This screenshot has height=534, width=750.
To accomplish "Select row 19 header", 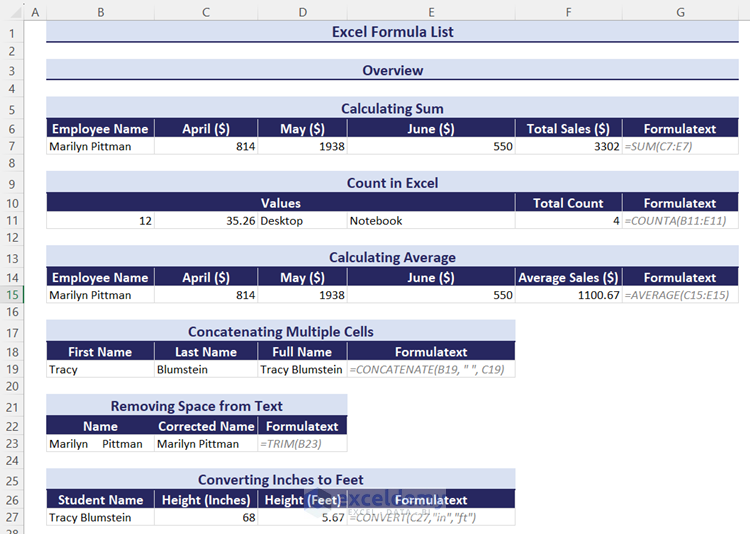I will click(12, 369).
